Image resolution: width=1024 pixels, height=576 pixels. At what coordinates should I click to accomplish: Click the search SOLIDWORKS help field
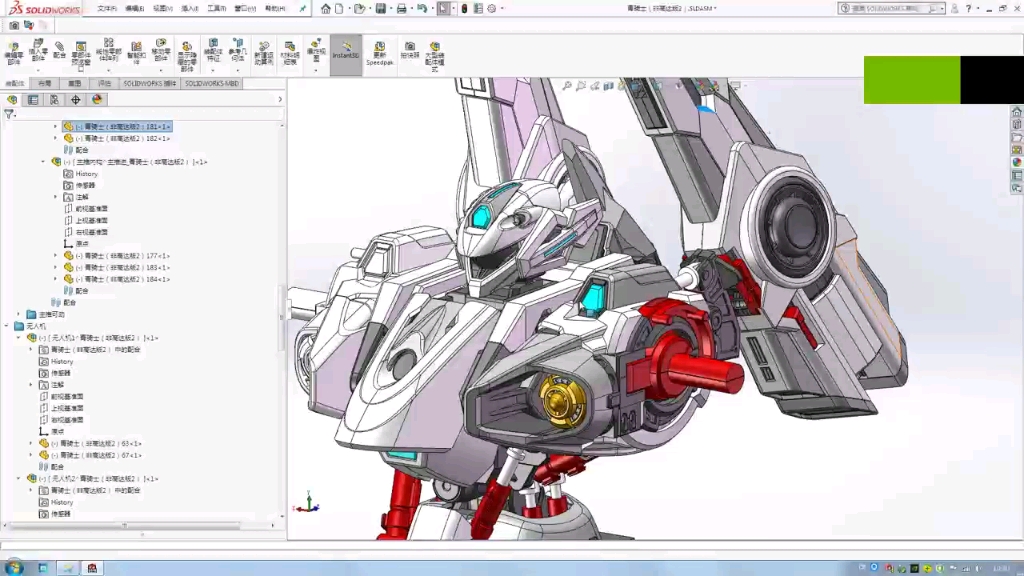[x=893, y=8]
